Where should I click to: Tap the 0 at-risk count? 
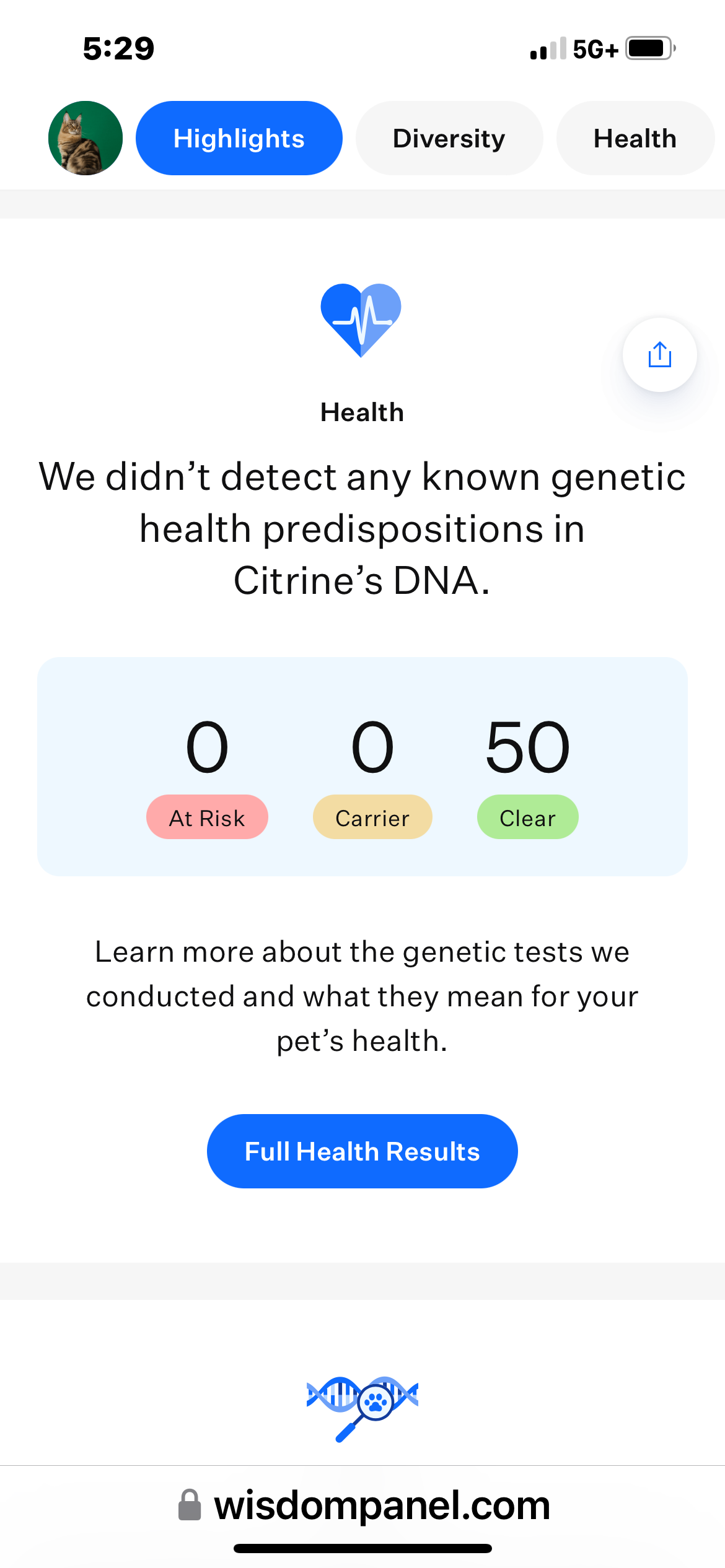[207, 747]
